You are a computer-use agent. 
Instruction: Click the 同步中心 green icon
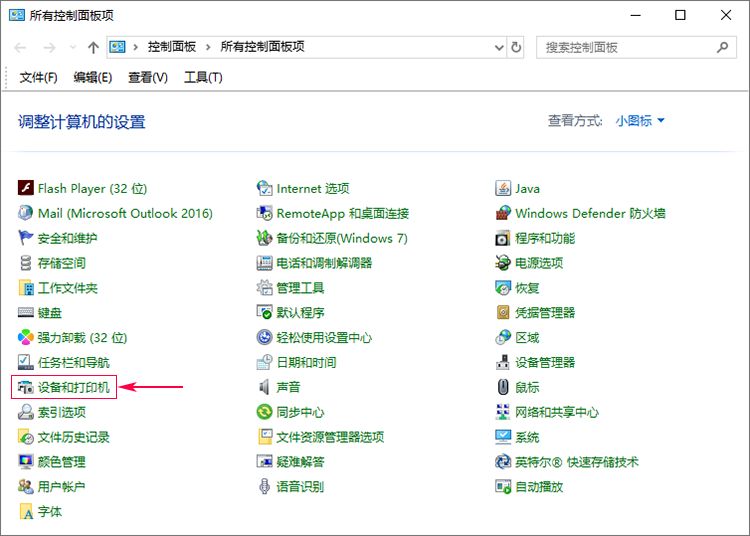point(264,412)
